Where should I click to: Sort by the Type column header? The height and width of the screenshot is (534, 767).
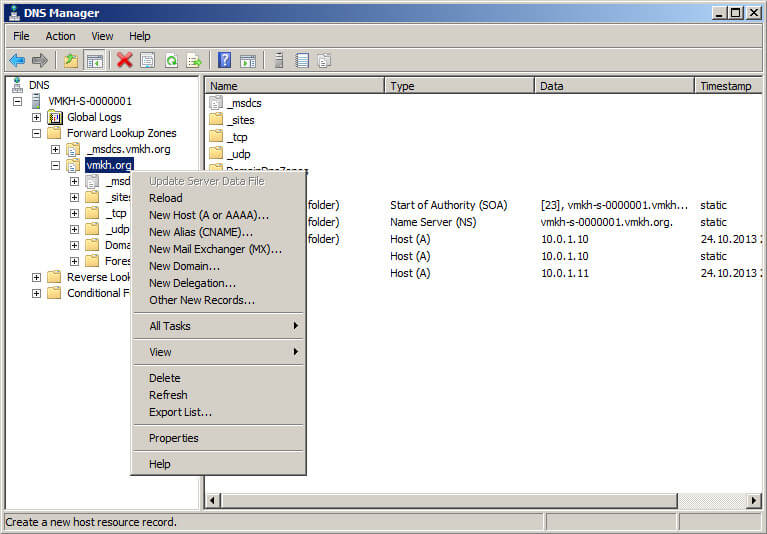pos(460,86)
